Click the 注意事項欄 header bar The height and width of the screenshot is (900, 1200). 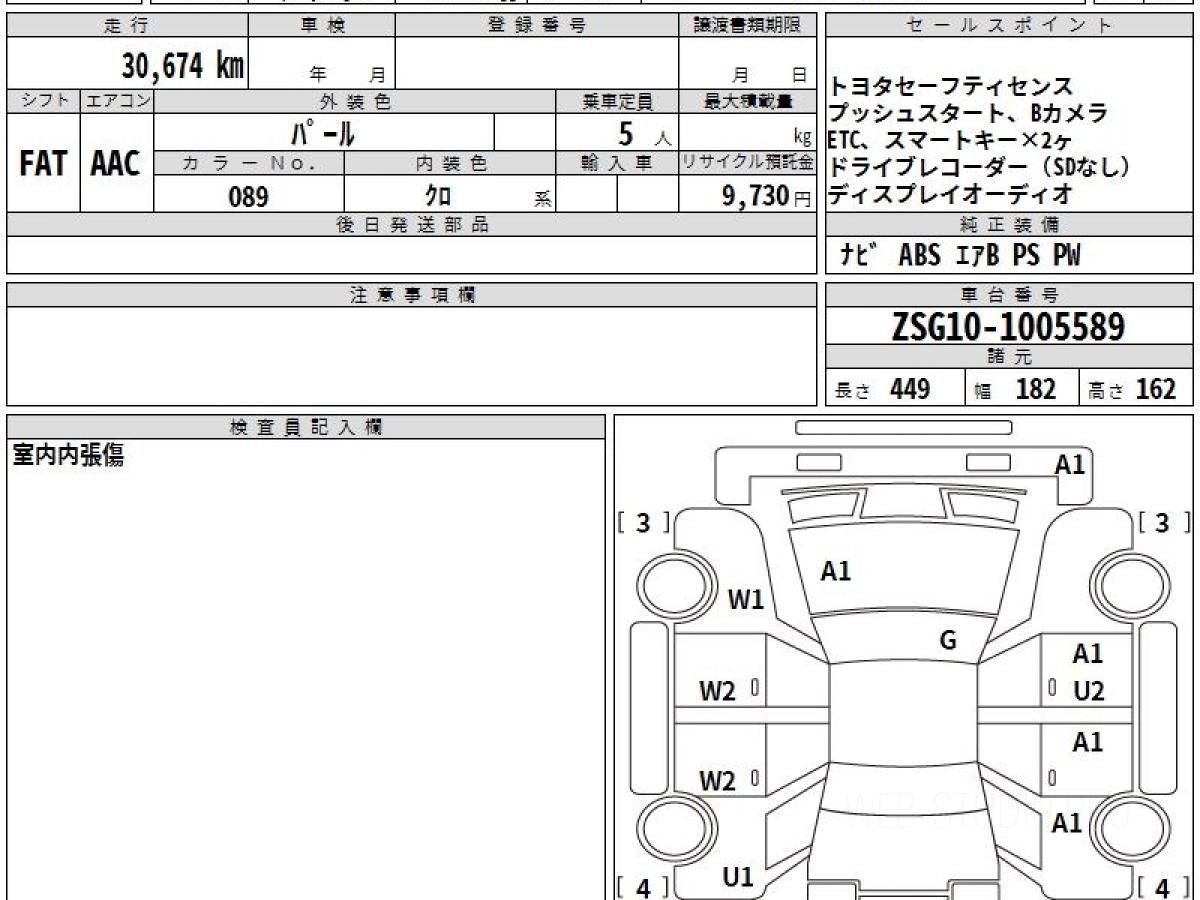pyautogui.click(x=412, y=295)
